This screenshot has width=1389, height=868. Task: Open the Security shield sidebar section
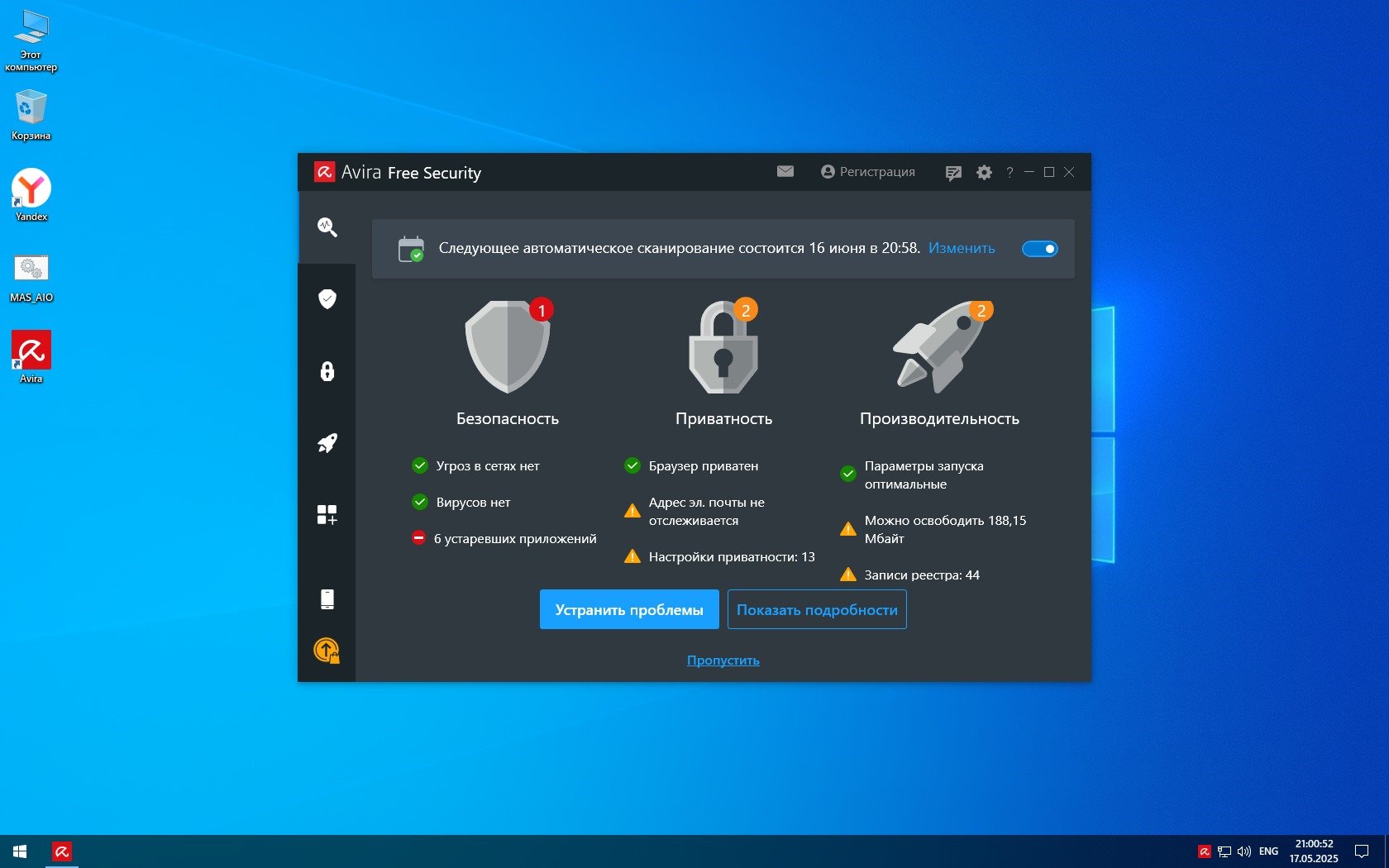pyautogui.click(x=327, y=298)
